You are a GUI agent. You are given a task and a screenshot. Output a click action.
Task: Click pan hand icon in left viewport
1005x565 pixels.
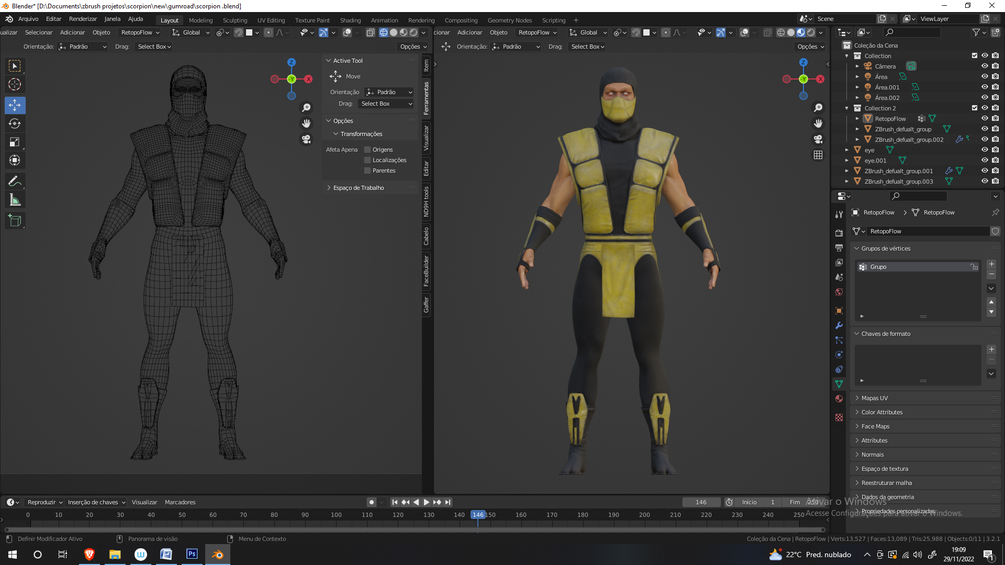pyautogui.click(x=306, y=123)
